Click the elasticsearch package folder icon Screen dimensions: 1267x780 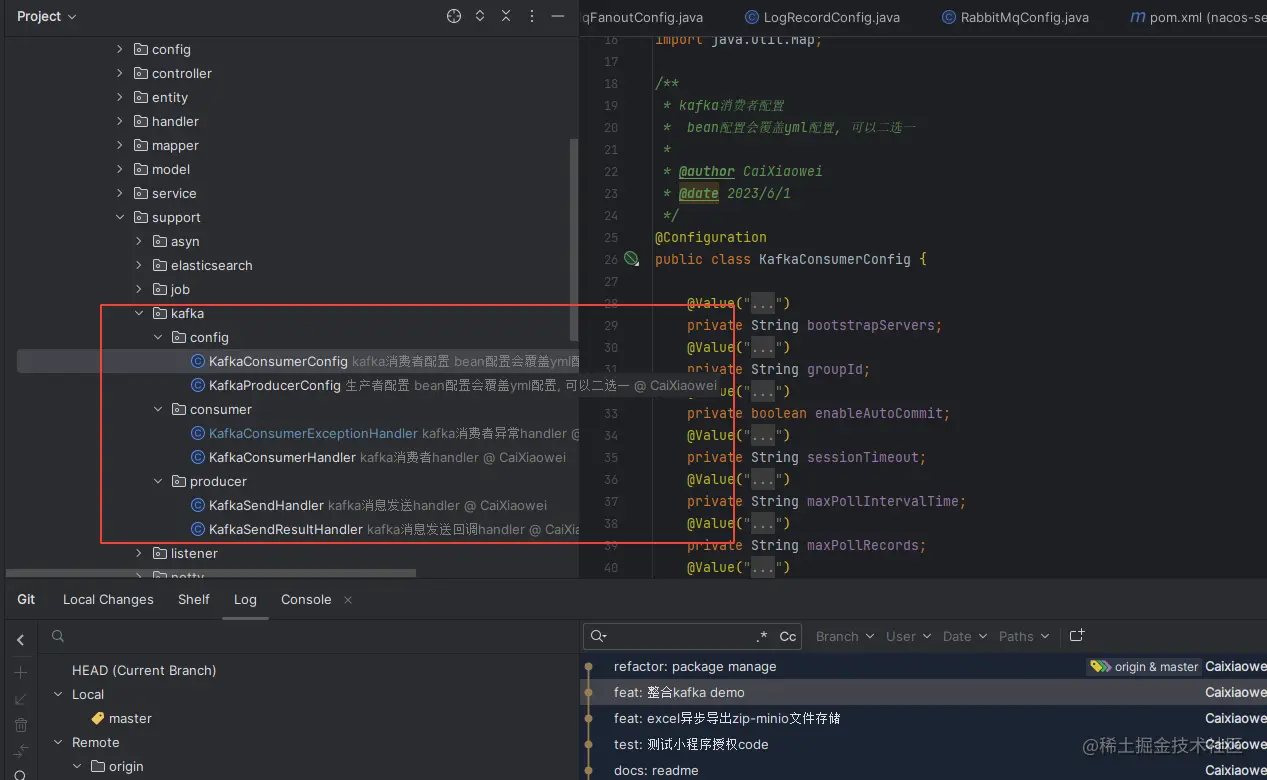pyautogui.click(x=160, y=265)
